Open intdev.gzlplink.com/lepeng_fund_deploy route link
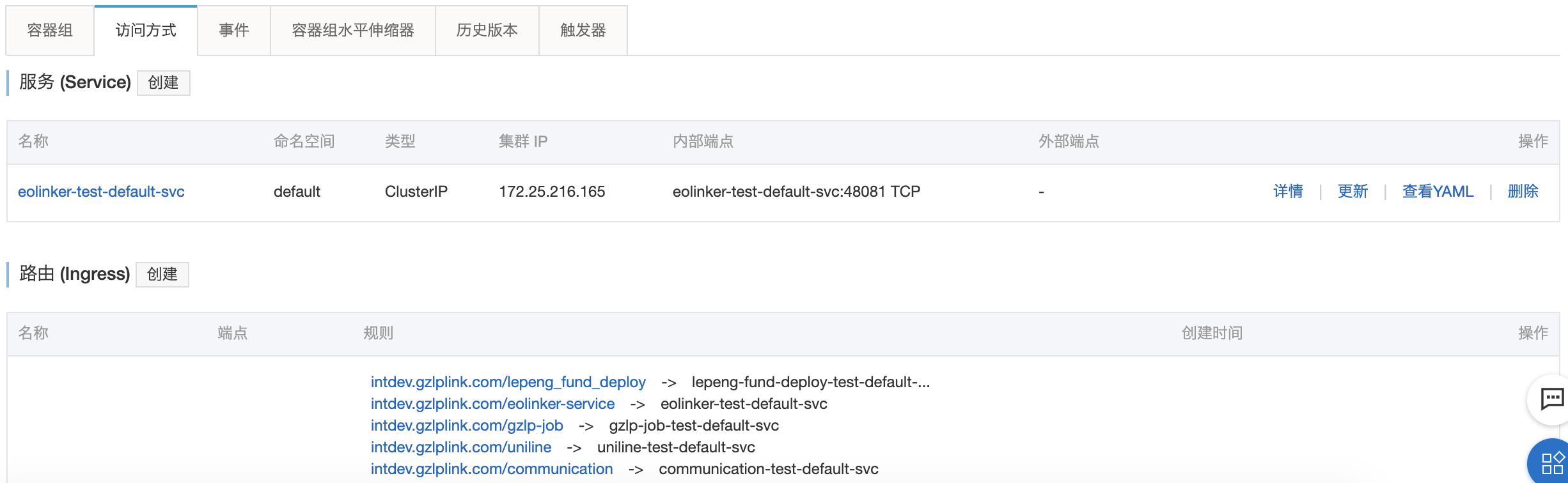This screenshot has width=1568, height=483. [x=508, y=382]
